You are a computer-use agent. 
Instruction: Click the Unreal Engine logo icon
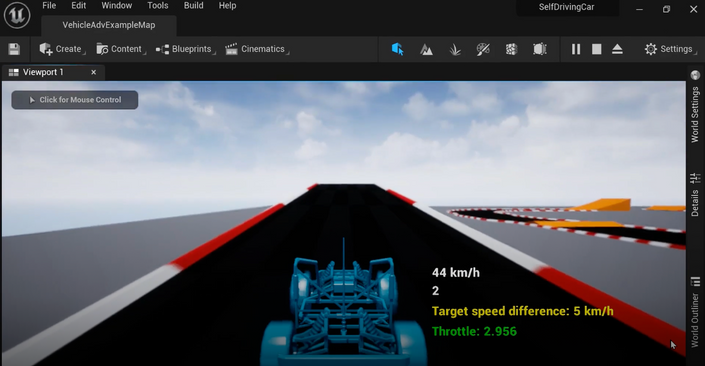coord(17,15)
